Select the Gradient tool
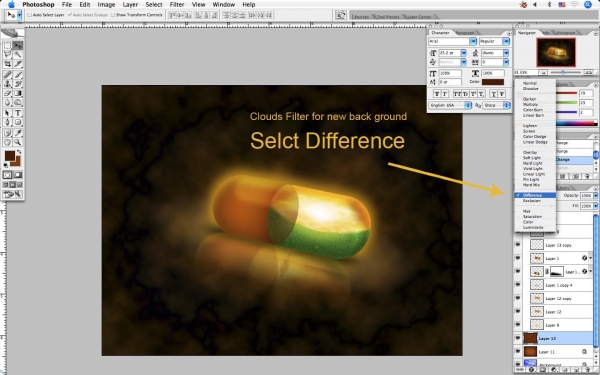Screen dimensions: 600x375 18,93
